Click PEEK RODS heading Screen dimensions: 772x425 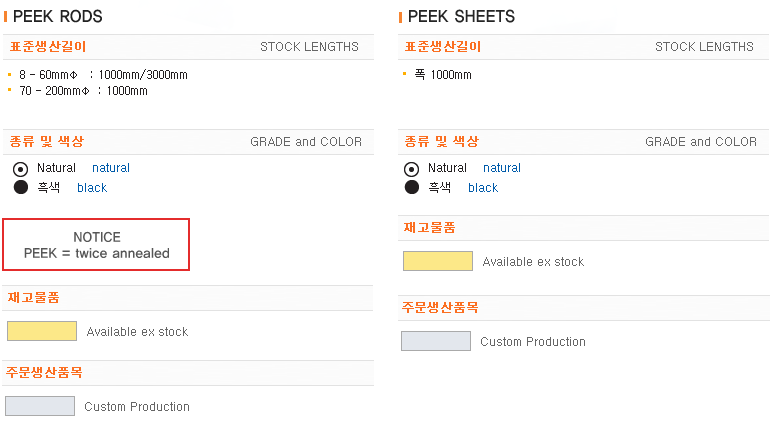58,16
